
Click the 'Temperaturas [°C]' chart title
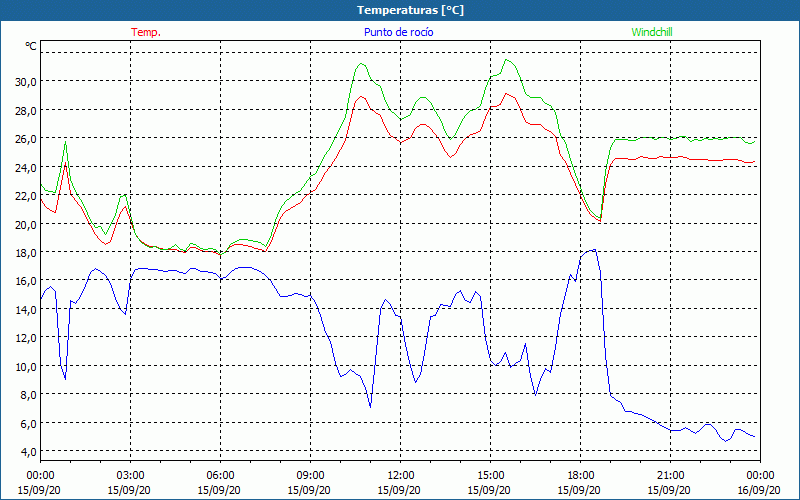(410, 10)
